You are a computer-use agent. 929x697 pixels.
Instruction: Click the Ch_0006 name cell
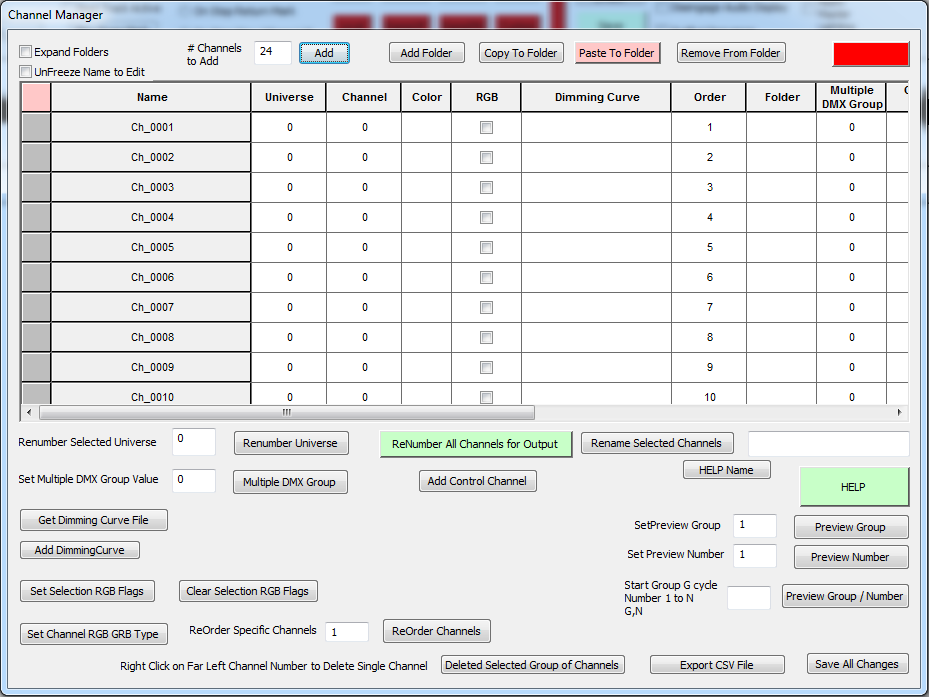coord(152,277)
